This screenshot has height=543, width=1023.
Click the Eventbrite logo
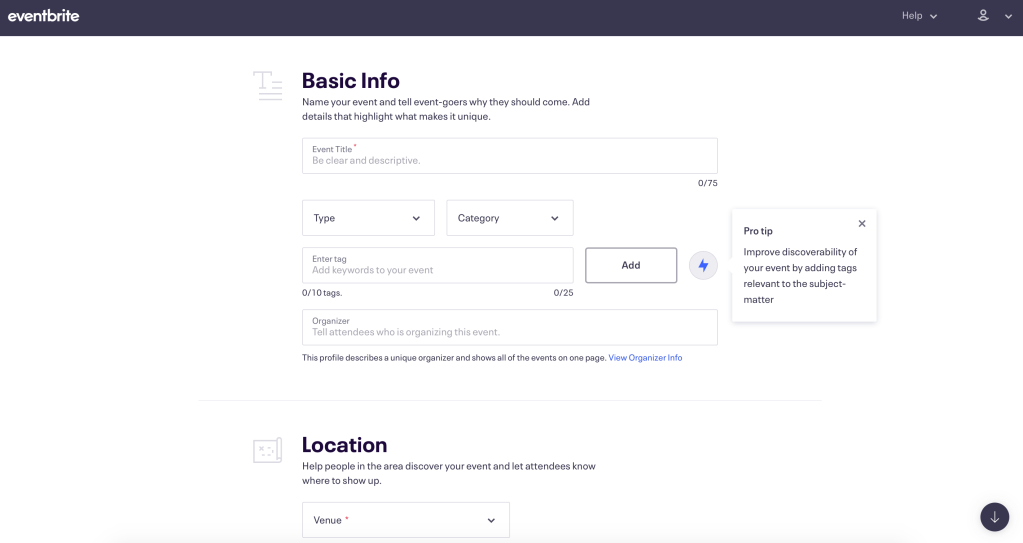(43, 16)
